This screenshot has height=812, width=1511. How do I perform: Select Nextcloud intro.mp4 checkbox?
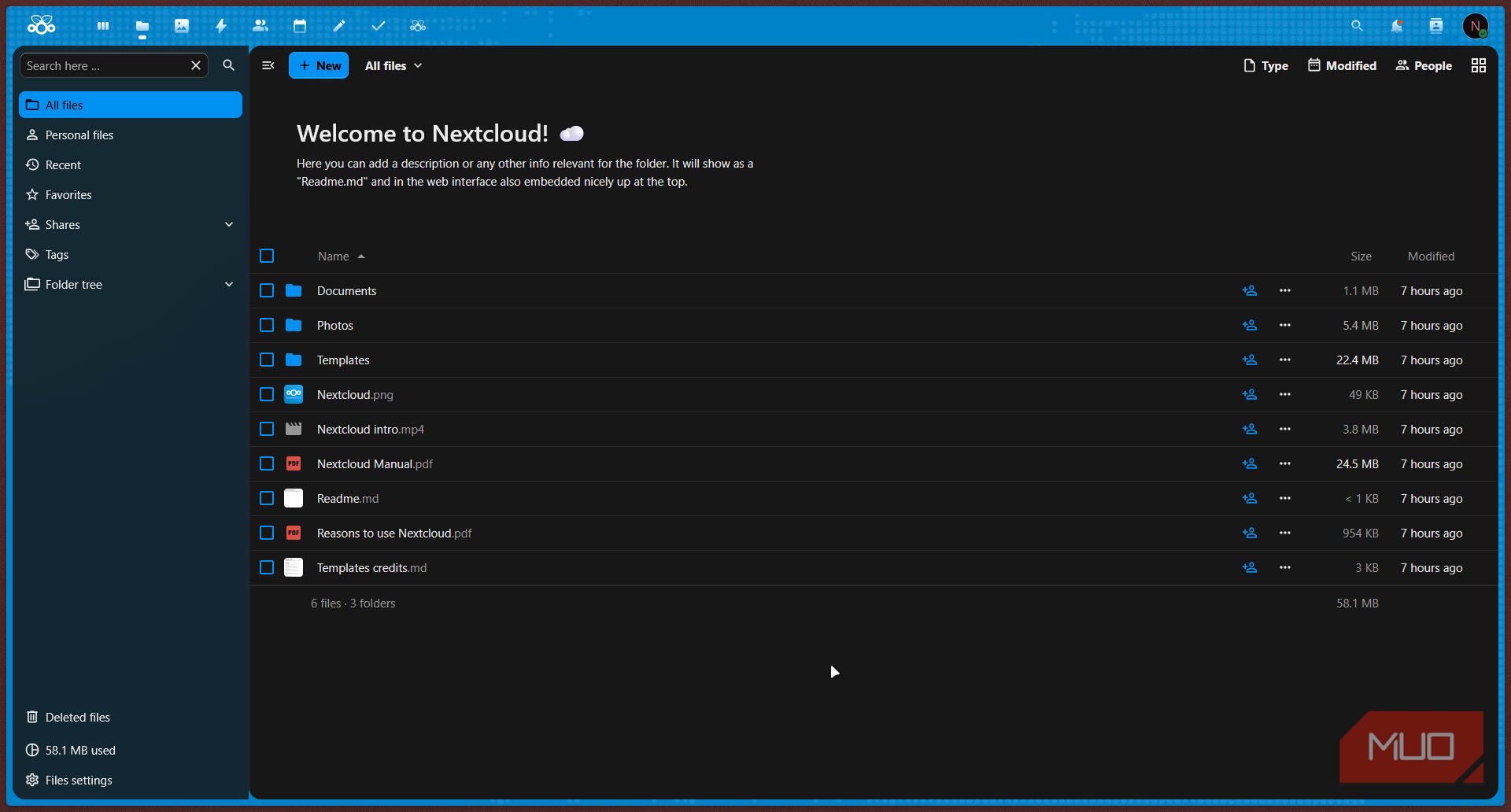pyautogui.click(x=267, y=429)
